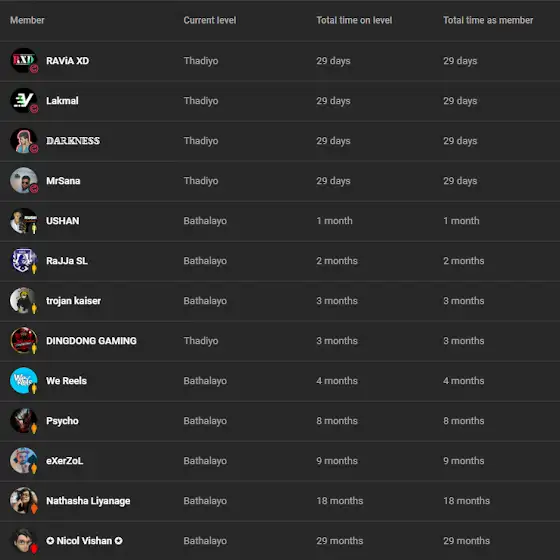Open USHAN's avatar thumbnail
560x560 pixels.
click(x=24, y=220)
